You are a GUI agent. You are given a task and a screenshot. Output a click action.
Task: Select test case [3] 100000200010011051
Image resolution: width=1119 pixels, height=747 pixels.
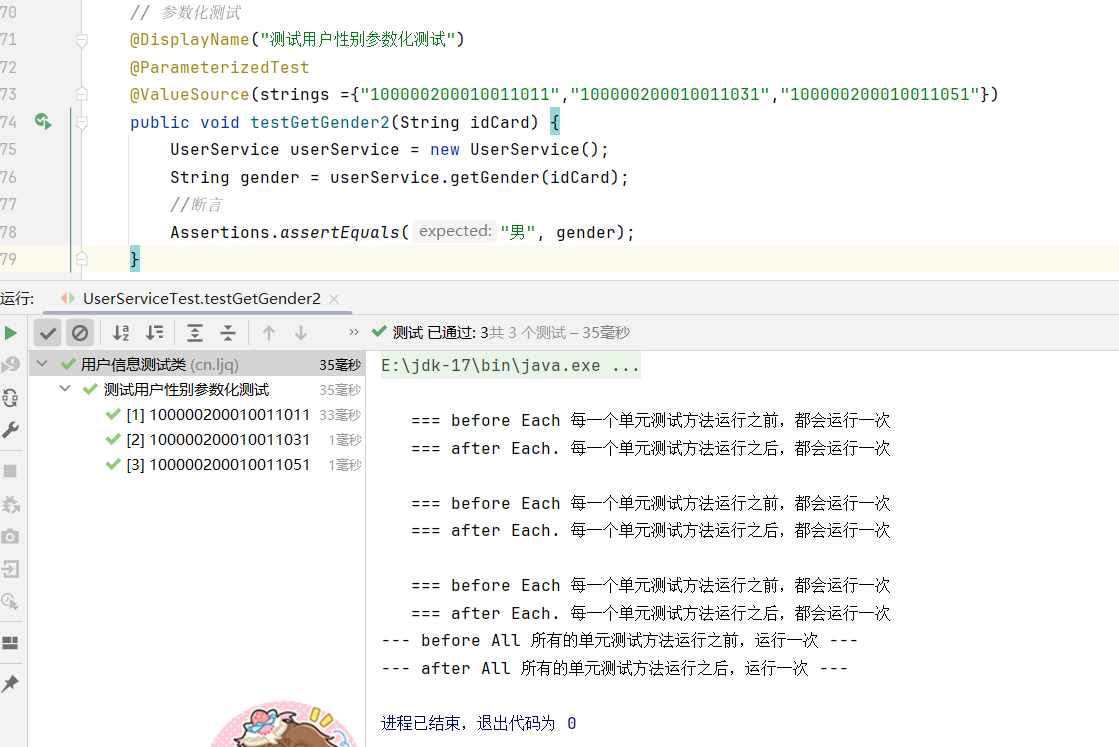tap(197, 464)
